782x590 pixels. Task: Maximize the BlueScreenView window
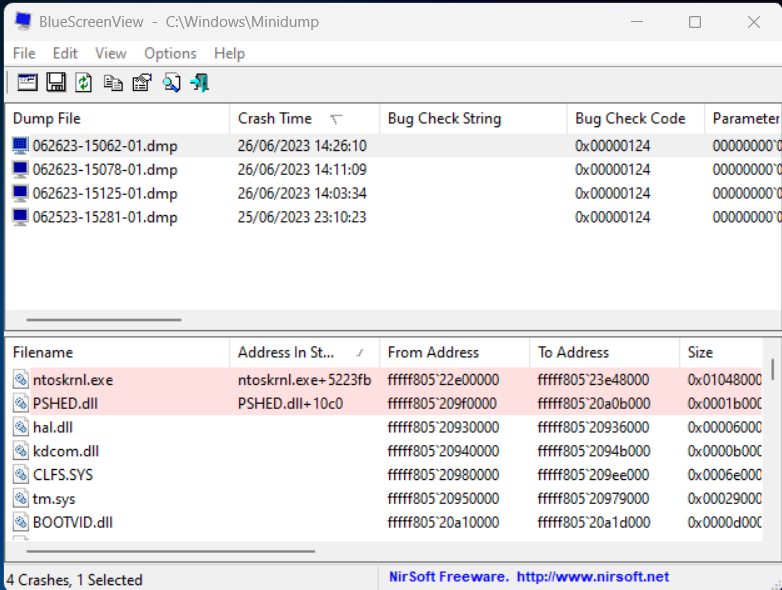tap(695, 22)
